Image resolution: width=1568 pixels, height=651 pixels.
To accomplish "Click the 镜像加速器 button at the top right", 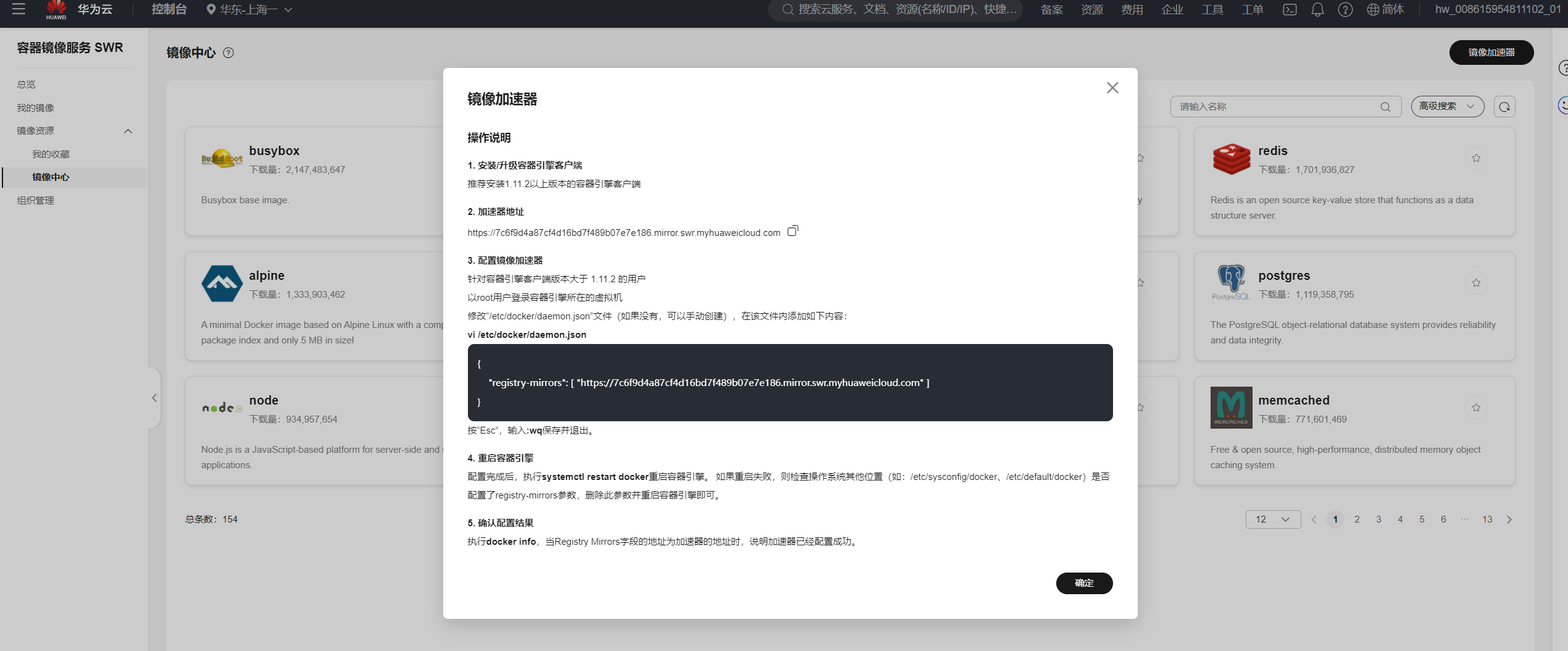I will [x=1491, y=52].
